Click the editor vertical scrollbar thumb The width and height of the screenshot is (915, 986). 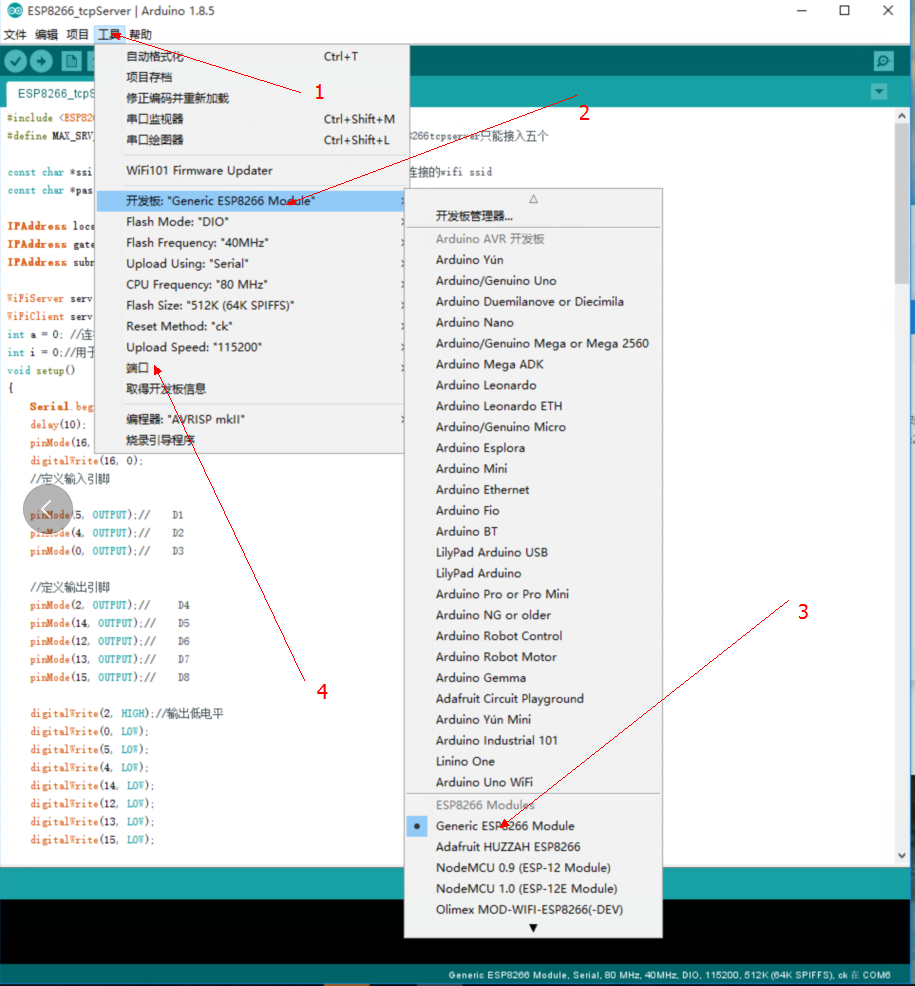[902, 202]
